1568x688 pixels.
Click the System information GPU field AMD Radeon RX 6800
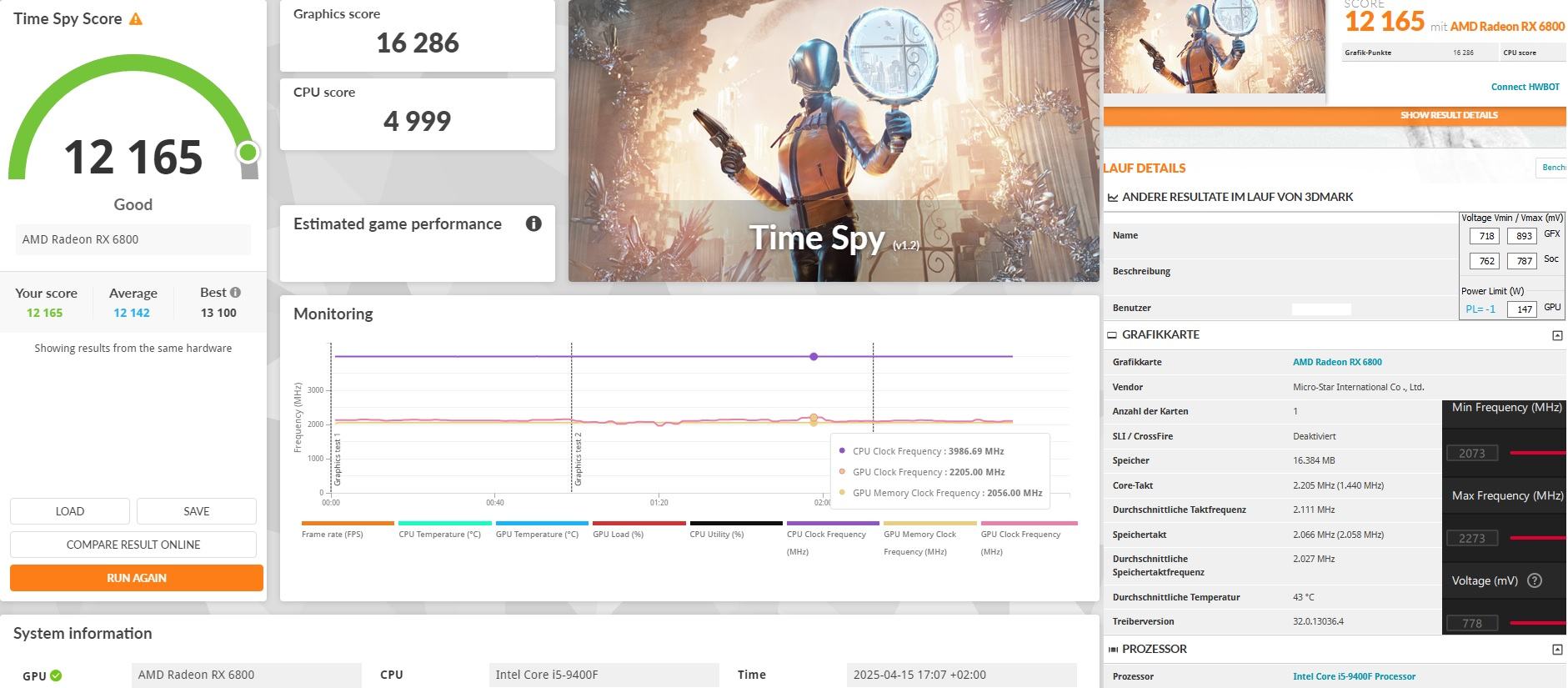[247, 675]
